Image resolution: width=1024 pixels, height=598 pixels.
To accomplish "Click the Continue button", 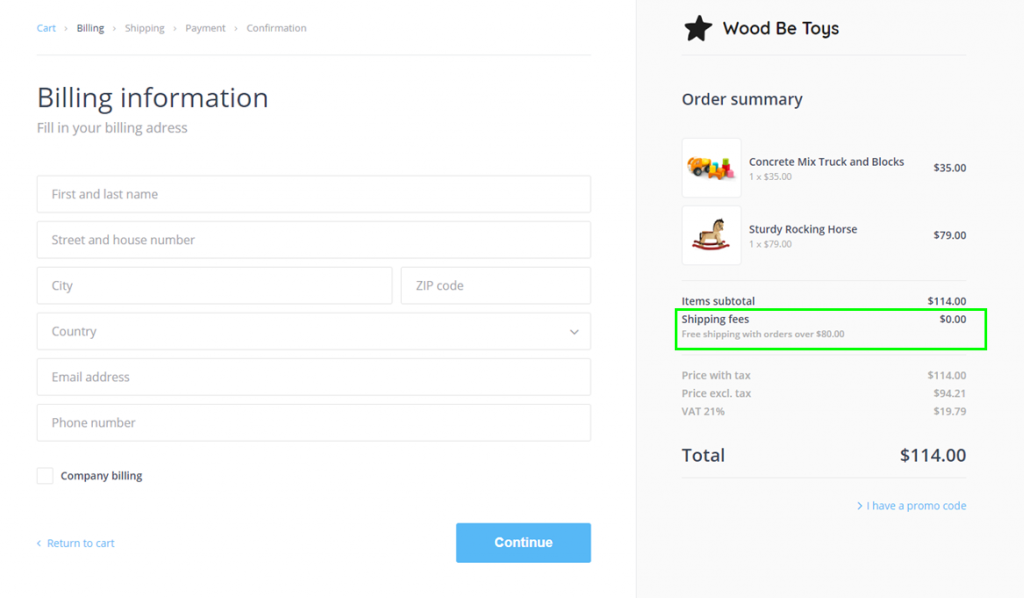I will (523, 543).
